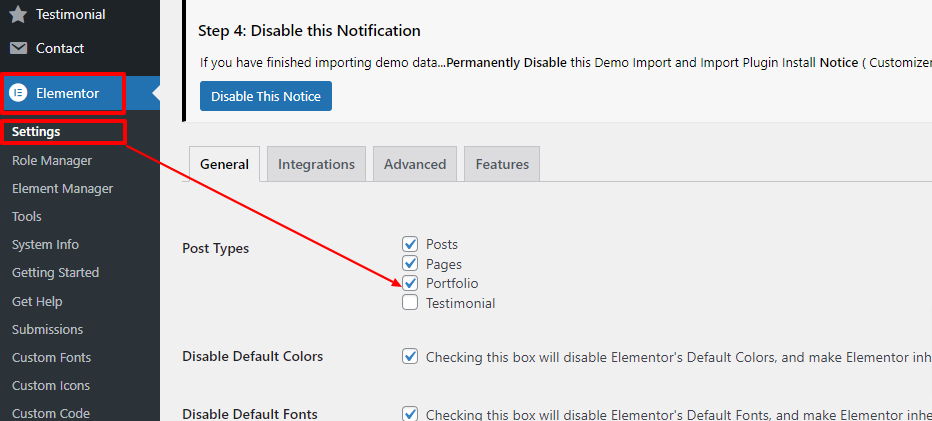Uncheck the Disable Default Colors checkbox
The image size is (932, 421).
click(410, 356)
